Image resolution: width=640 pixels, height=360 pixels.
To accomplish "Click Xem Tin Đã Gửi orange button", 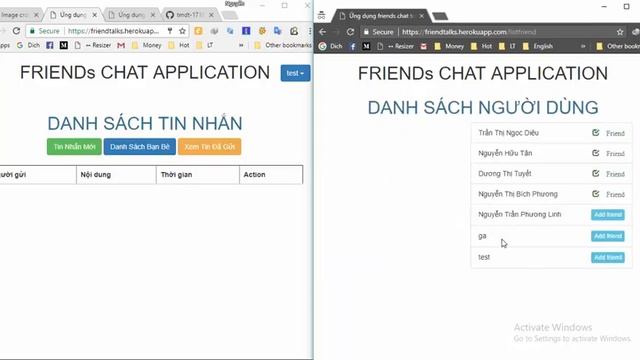I will click(209, 147).
